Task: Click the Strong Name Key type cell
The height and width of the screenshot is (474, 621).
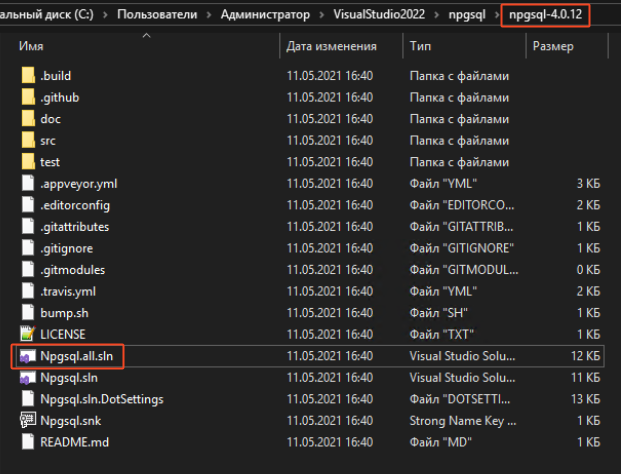Action: (x=463, y=421)
